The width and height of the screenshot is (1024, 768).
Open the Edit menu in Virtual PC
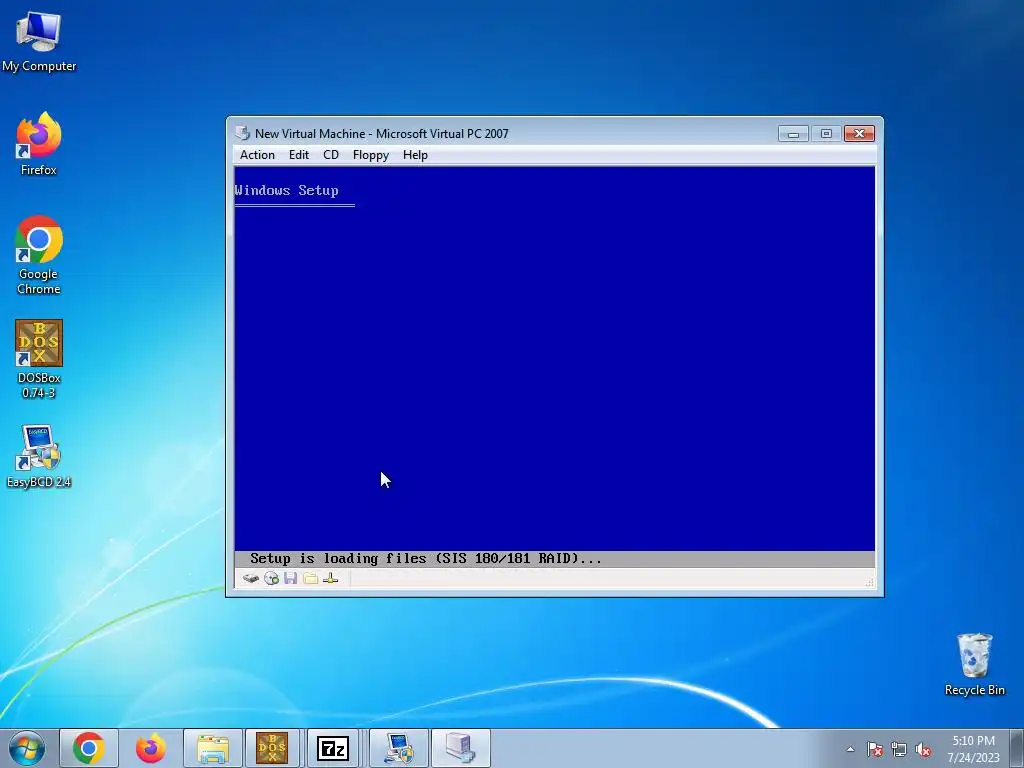tap(298, 155)
